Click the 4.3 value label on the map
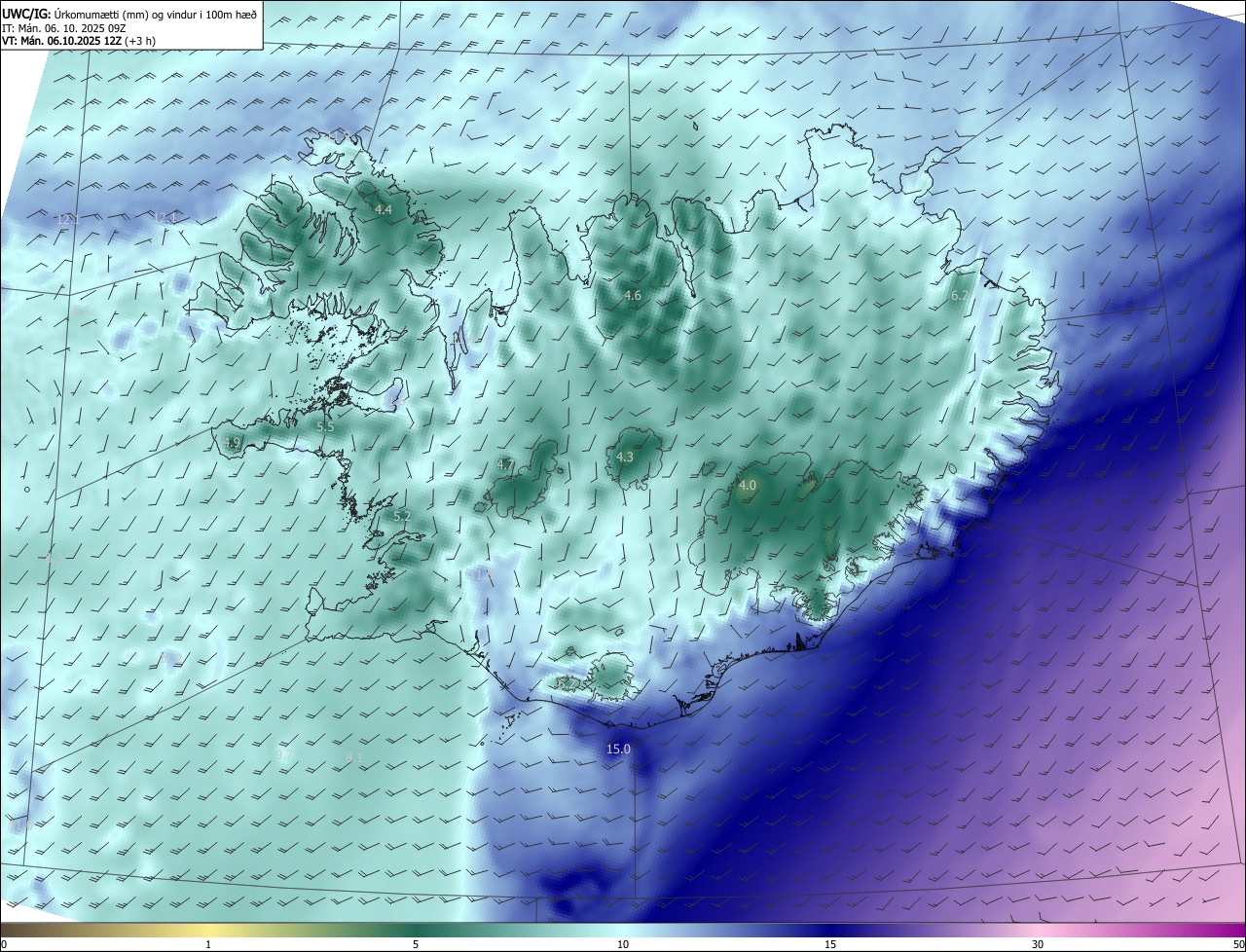Screen dimensions: 1246x952 tap(625, 457)
